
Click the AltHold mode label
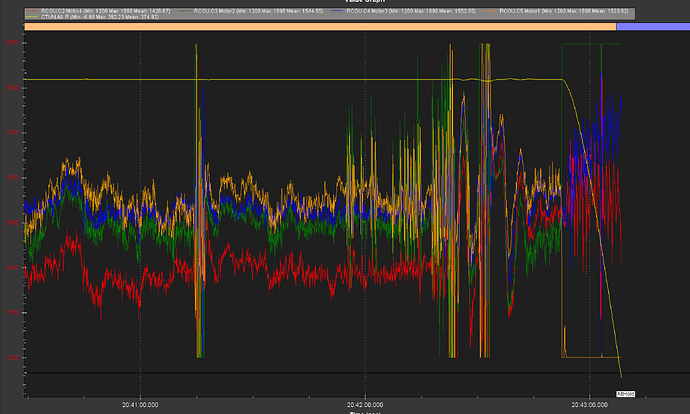pyautogui.click(x=627, y=394)
